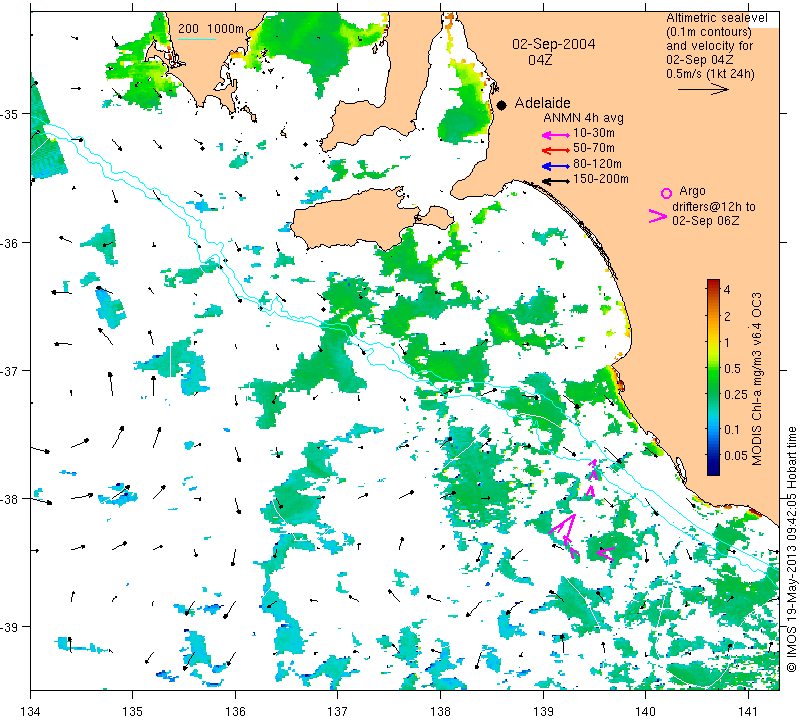
Task: Click the '0.5m/s (1kt 24h)' text
Action: (x=710, y=74)
